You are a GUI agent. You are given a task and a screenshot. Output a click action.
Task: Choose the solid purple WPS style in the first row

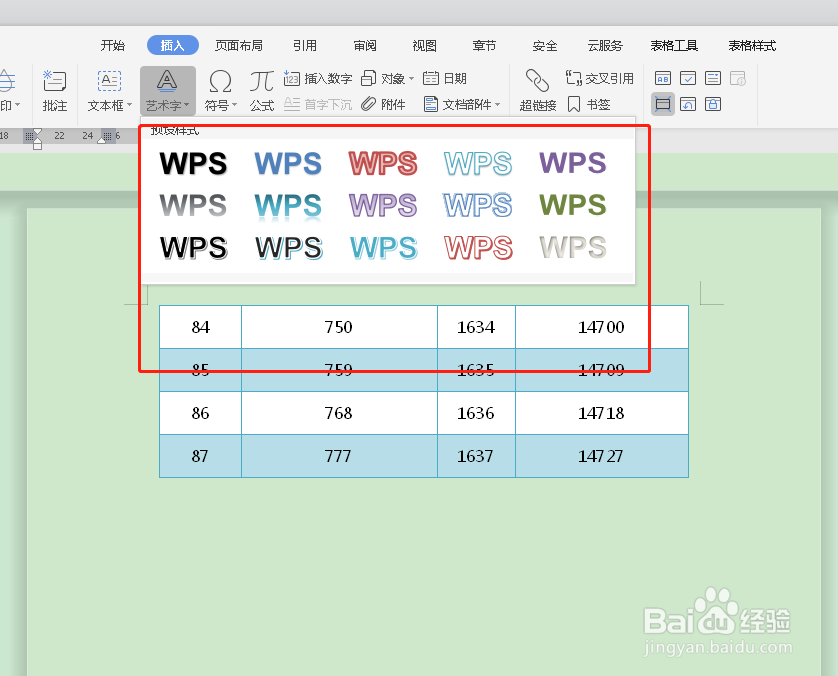tap(573, 163)
